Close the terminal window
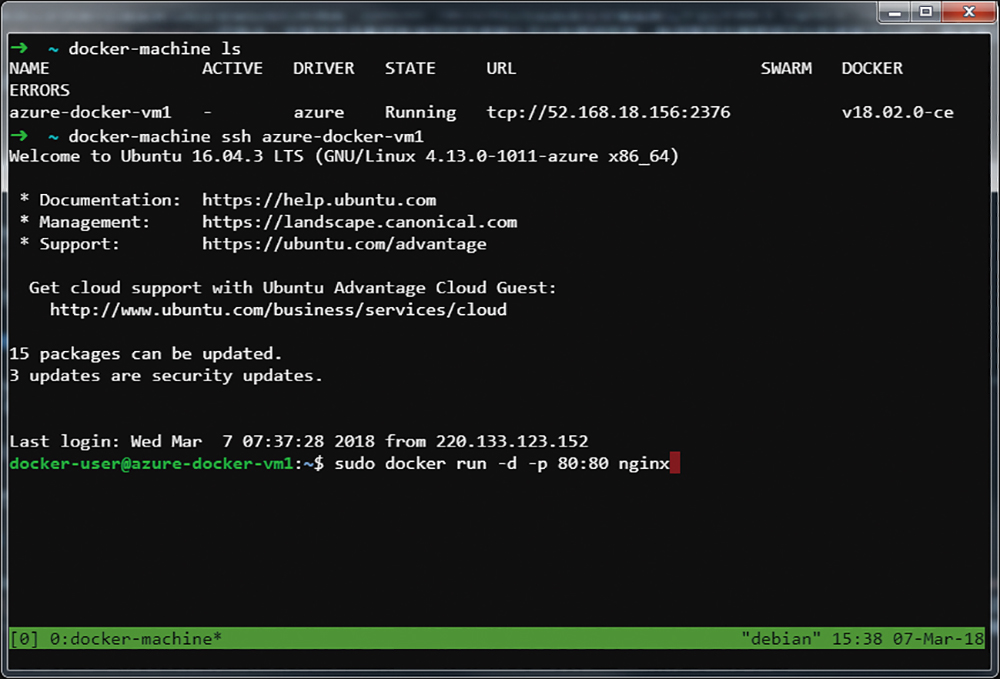Screen dimensions: 1000x679 tap(964, 12)
